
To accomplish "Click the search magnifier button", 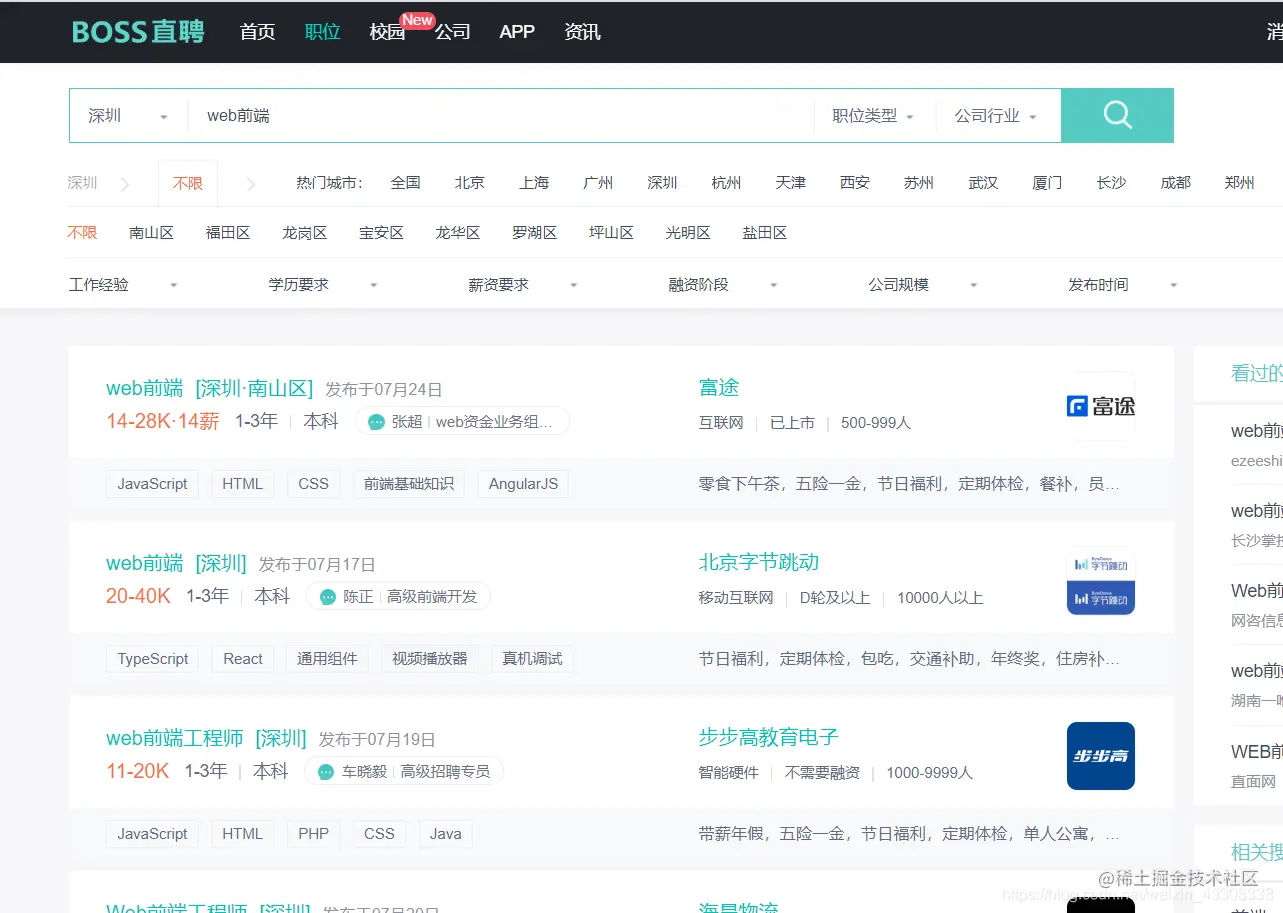I will (1117, 115).
